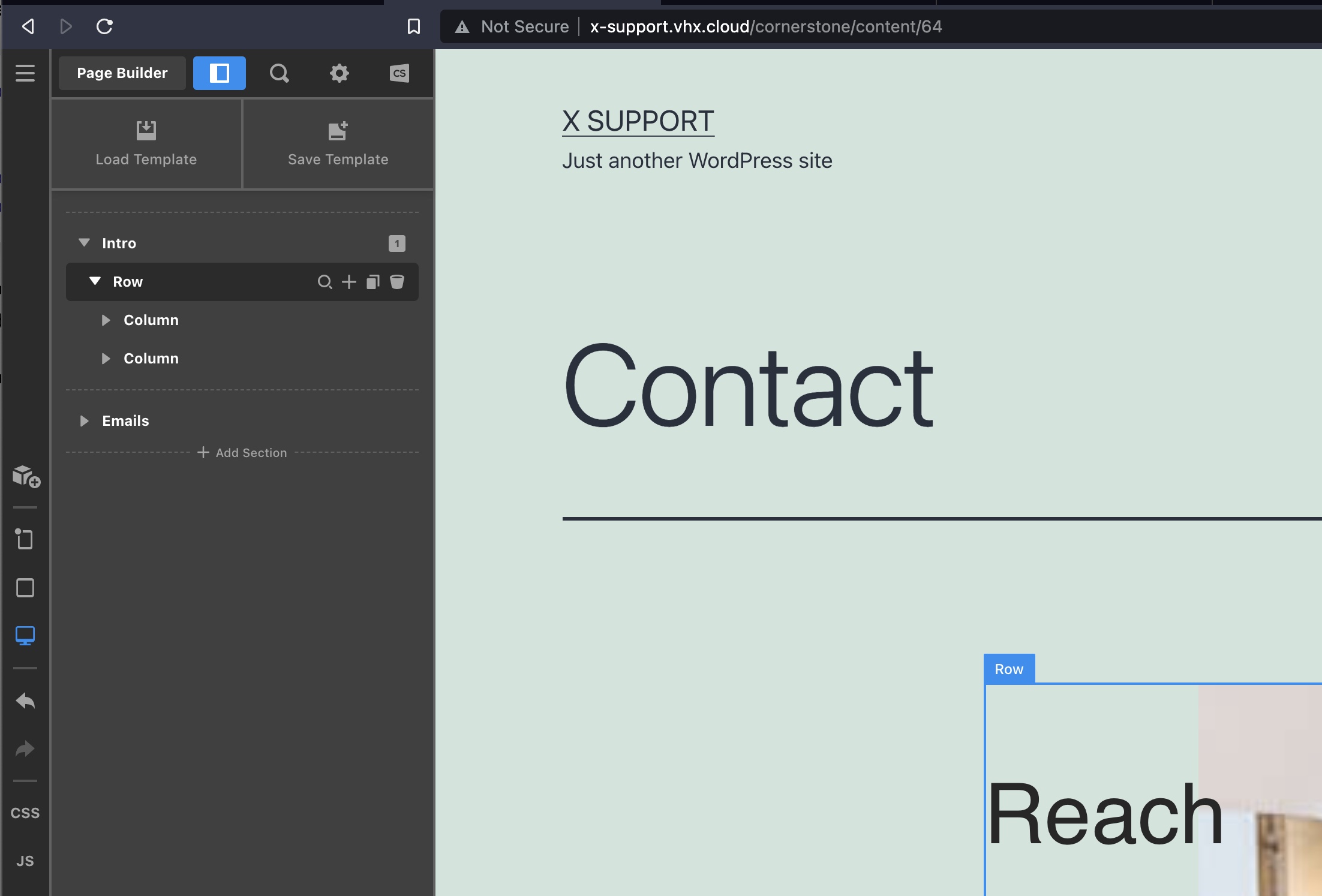Switch to desktop monitor preview
Image resolution: width=1322 pixels, height=896 pixels.
click(x=25, y=635)
